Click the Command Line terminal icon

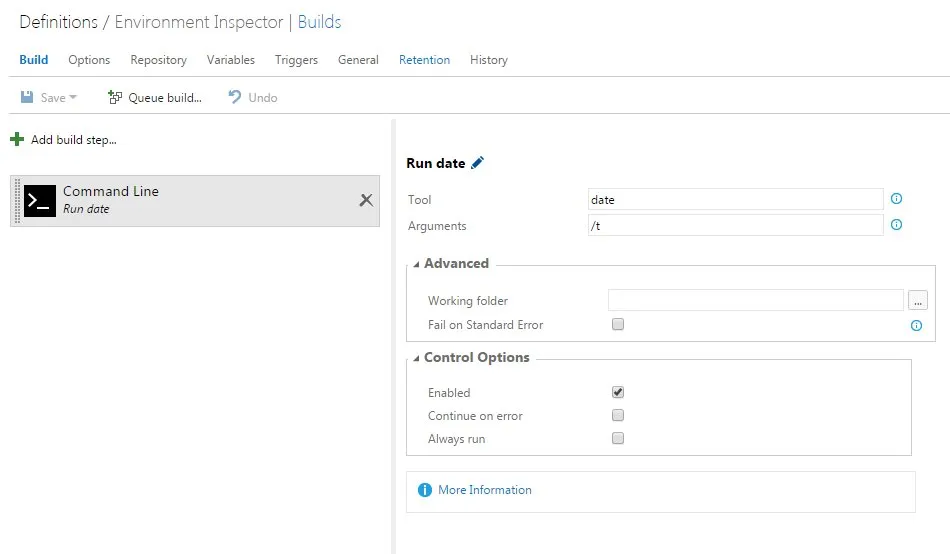(x=40, y=200)
